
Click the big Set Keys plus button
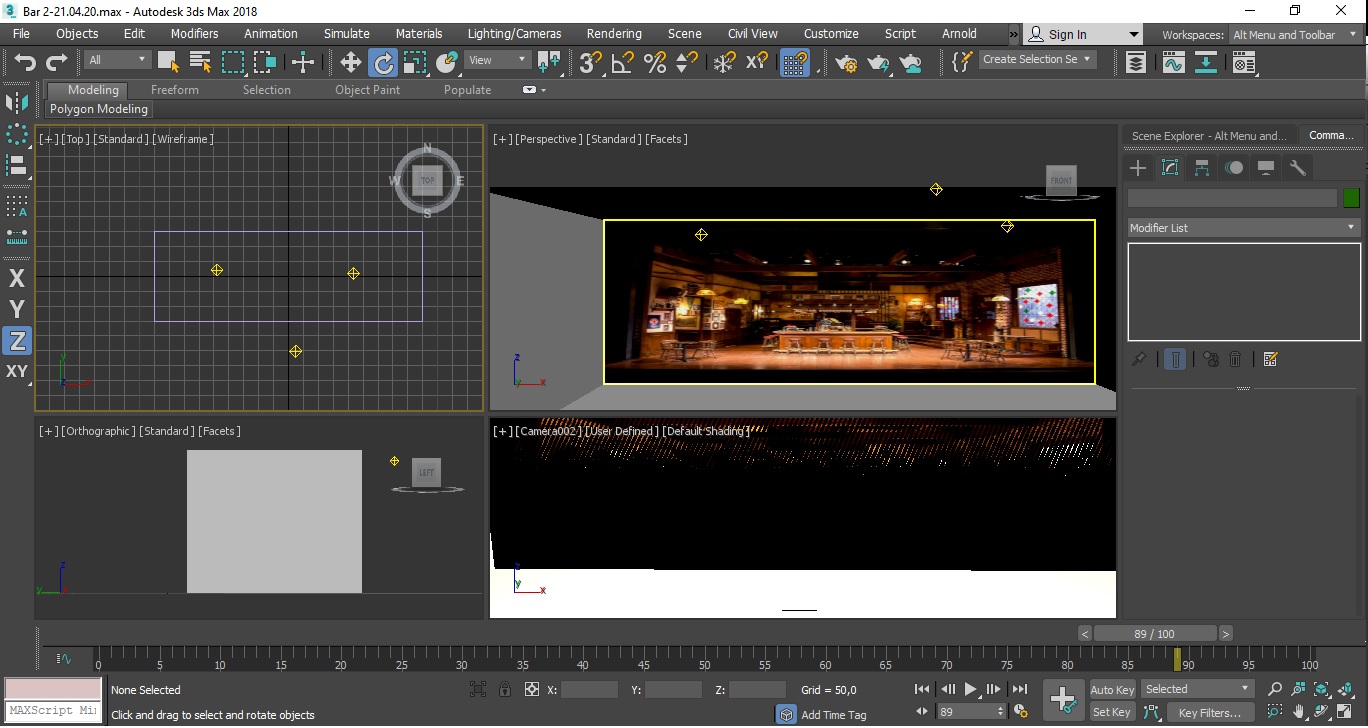click(x=1063, y=699)
